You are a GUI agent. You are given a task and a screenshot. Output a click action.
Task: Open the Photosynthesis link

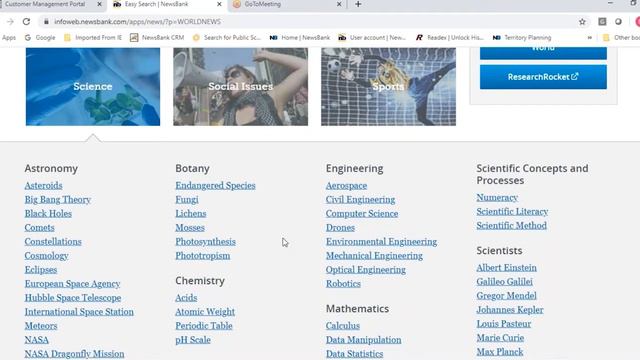click(x=205, y=242)
